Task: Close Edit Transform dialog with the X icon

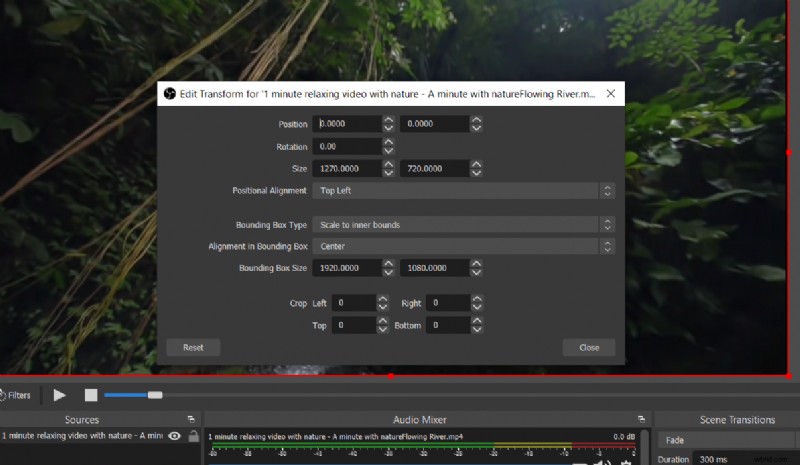Action: tap(611, 94)
